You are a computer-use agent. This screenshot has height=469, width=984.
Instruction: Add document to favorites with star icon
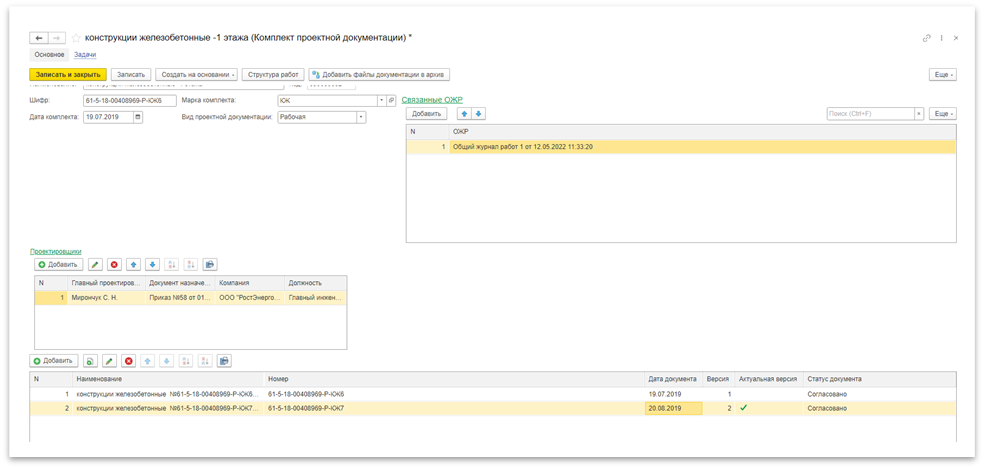(x=76, y=37)
